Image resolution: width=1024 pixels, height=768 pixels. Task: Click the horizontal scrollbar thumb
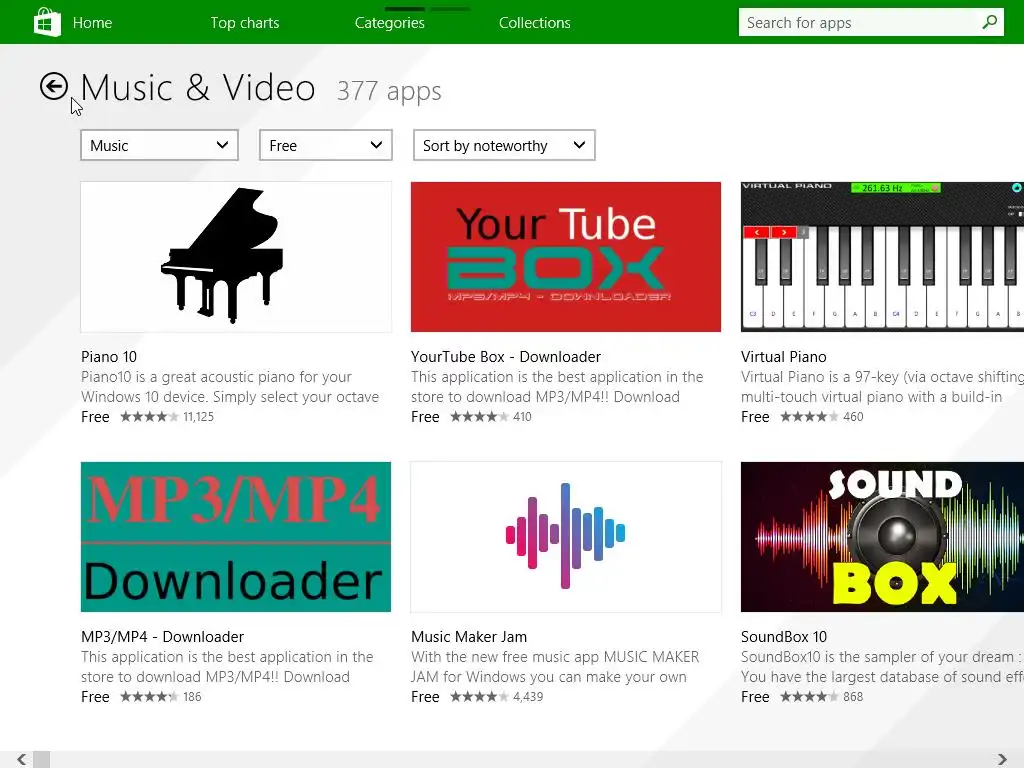(41, 760)
